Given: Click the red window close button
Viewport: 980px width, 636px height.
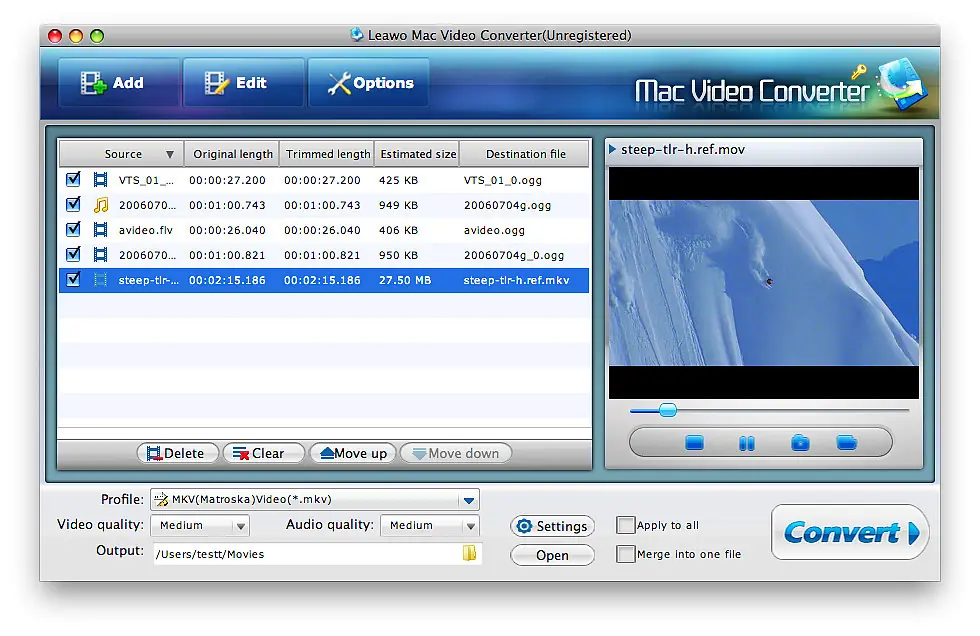Looking at the screenshot, I should (x=55, y=36).
